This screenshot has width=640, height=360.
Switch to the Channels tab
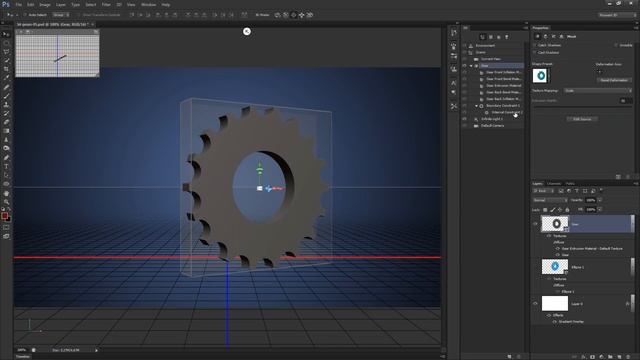554,184
